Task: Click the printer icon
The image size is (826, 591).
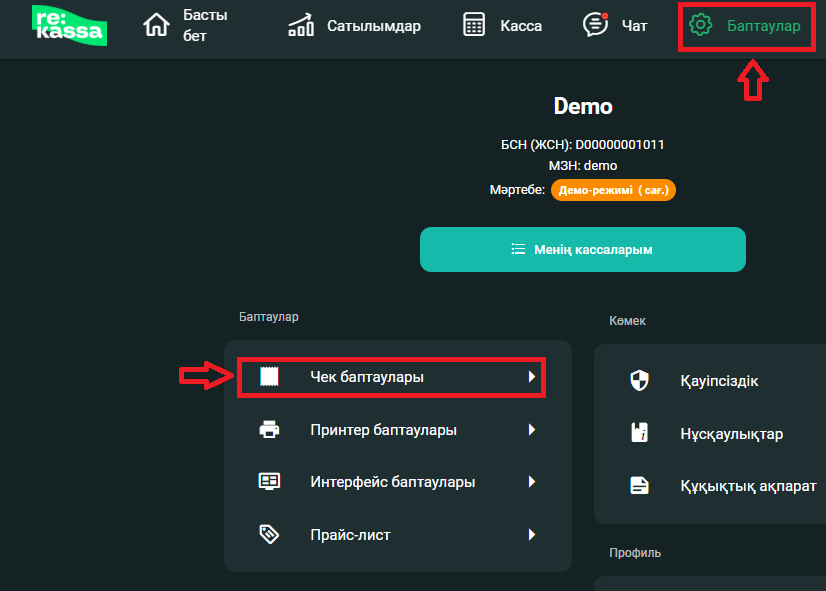Action: pyautogui.click(x=269, y=430)
